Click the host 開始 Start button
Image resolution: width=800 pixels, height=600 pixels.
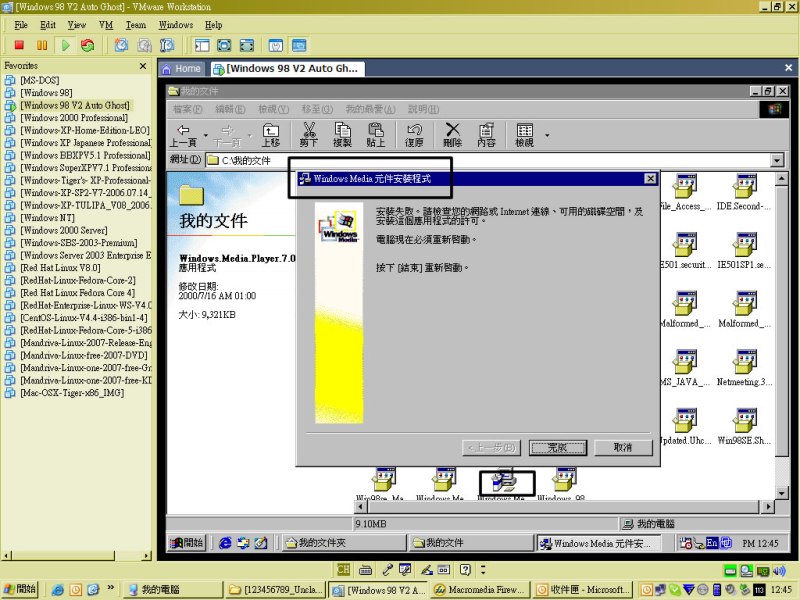coord(20,589)
